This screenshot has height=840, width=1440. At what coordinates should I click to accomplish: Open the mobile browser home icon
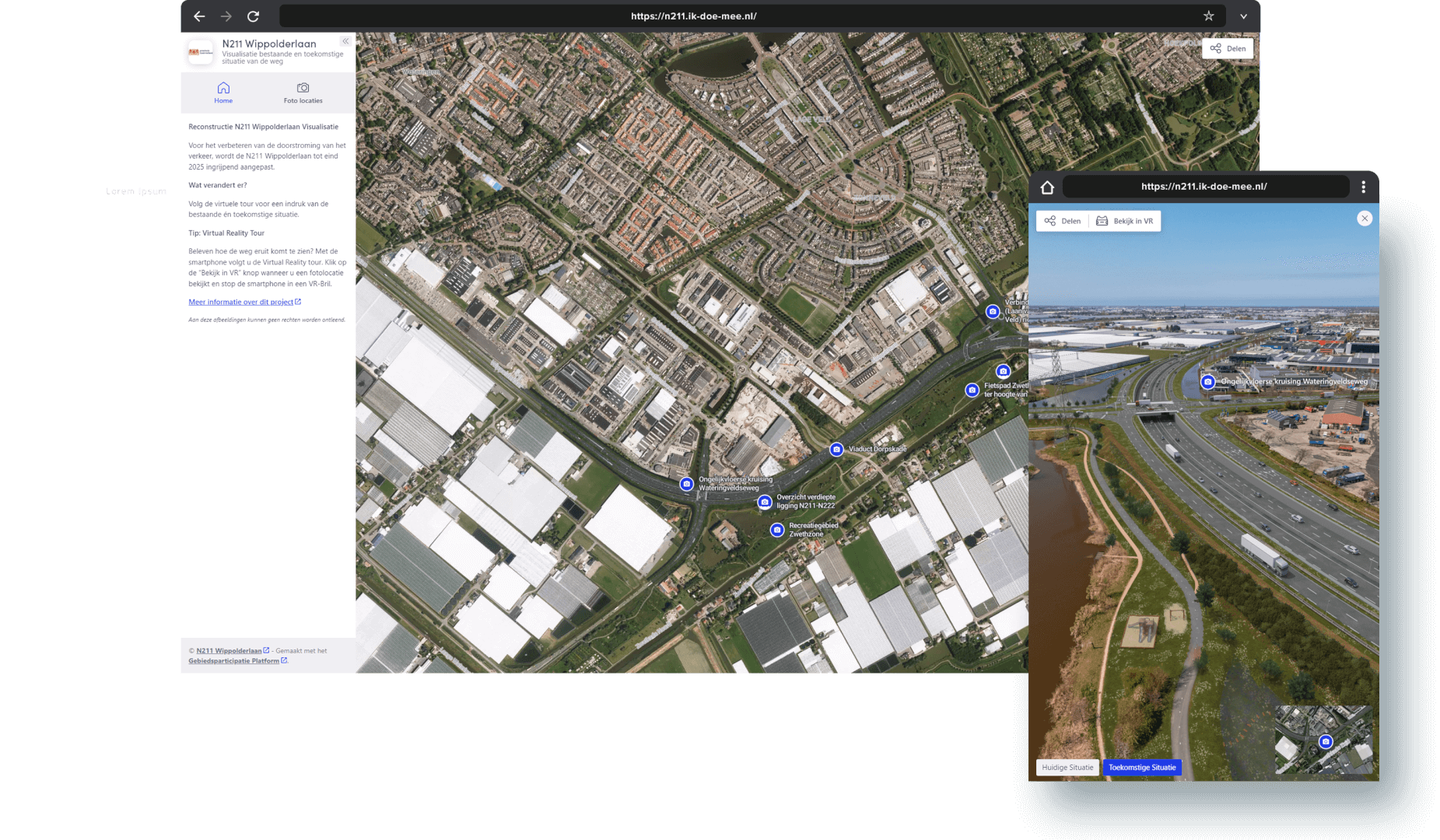[x=1047, y=187]
